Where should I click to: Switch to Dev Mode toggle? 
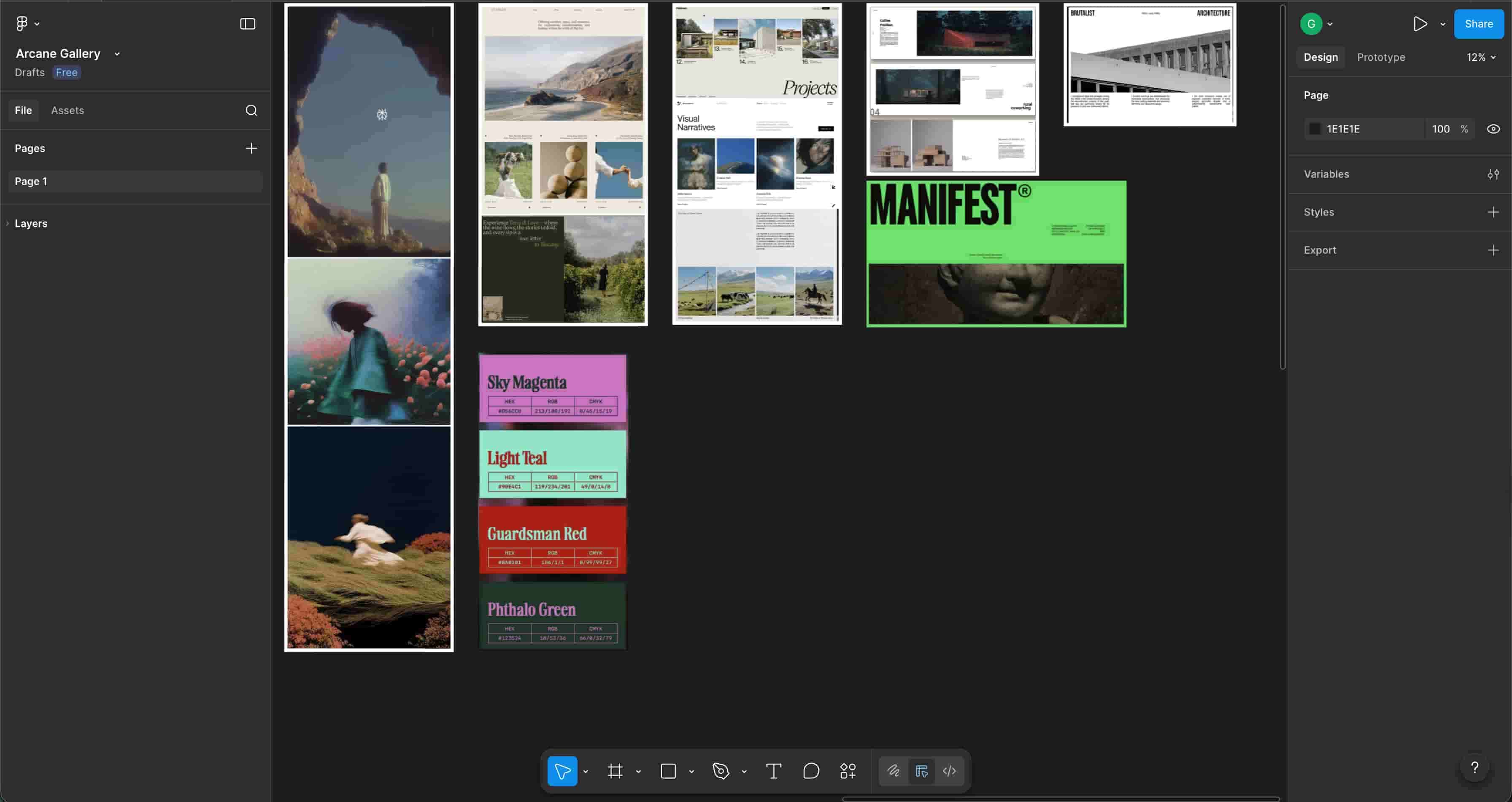click(x=949, y=771)
